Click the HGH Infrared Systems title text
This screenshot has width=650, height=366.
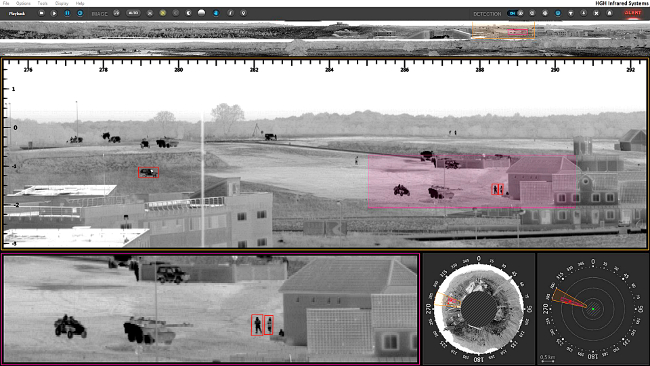tap(622, 3)
